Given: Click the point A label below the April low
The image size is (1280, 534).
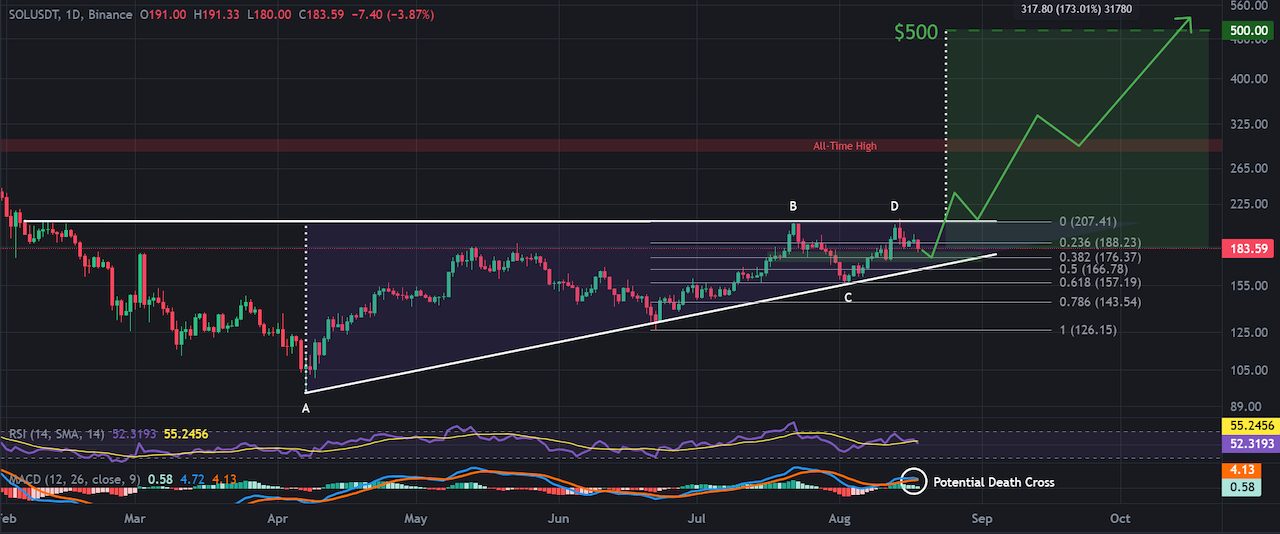Looking at the screenshot, I should click(x=307, y=409).
